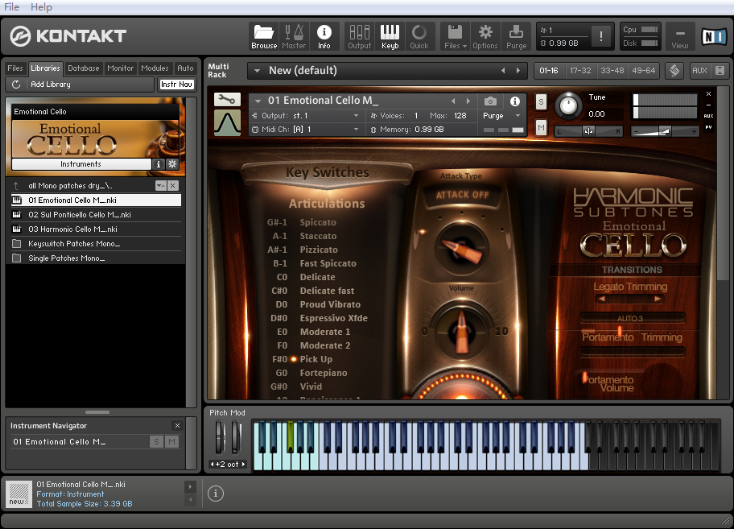Click the instrument snapshot camera icon
The width and height of the screenshot is (734, 529).
click(490, 101)
